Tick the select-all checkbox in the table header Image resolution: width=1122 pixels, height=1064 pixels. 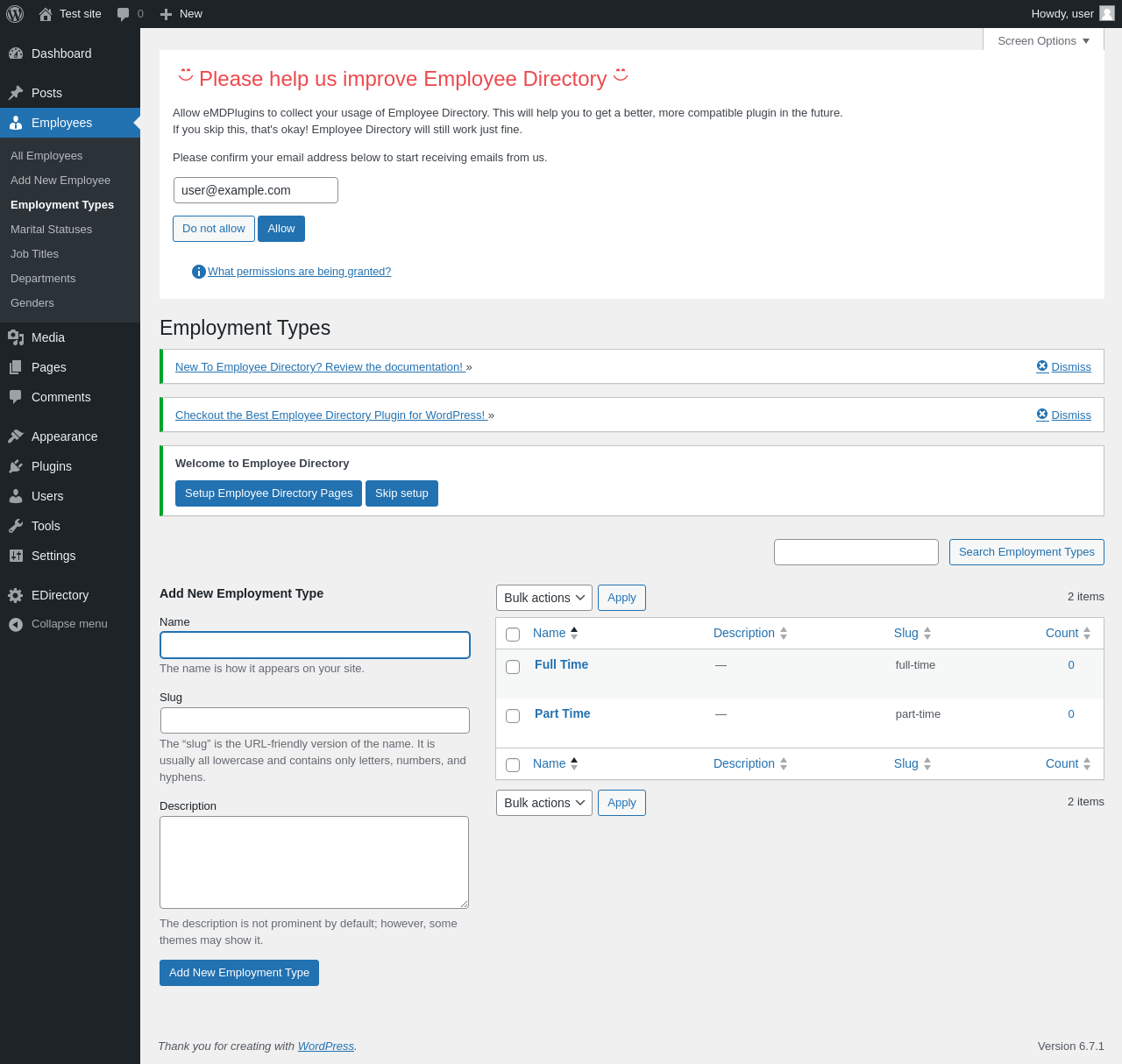click(x=513, y=635)
